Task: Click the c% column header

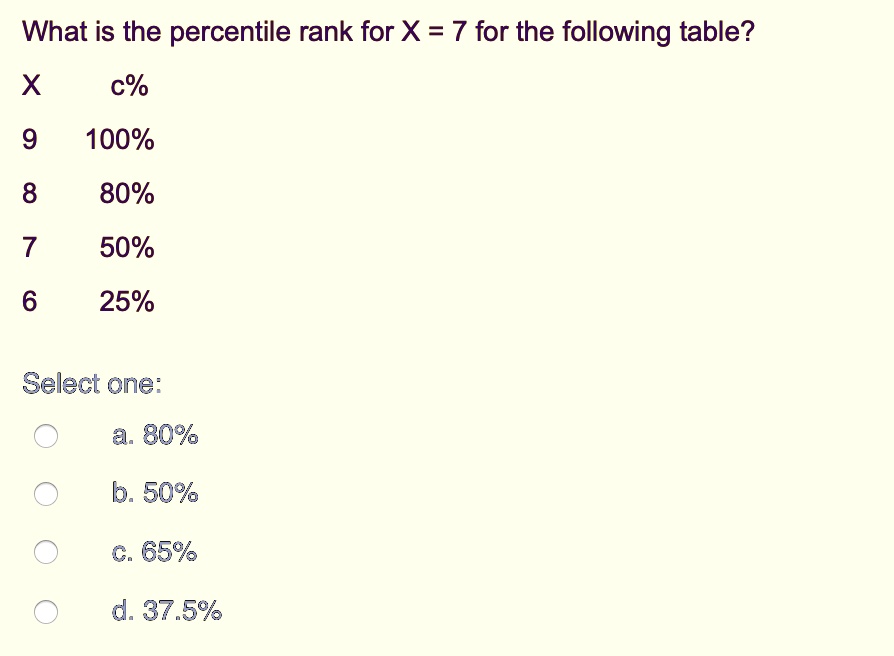Action: click(129, 85)
